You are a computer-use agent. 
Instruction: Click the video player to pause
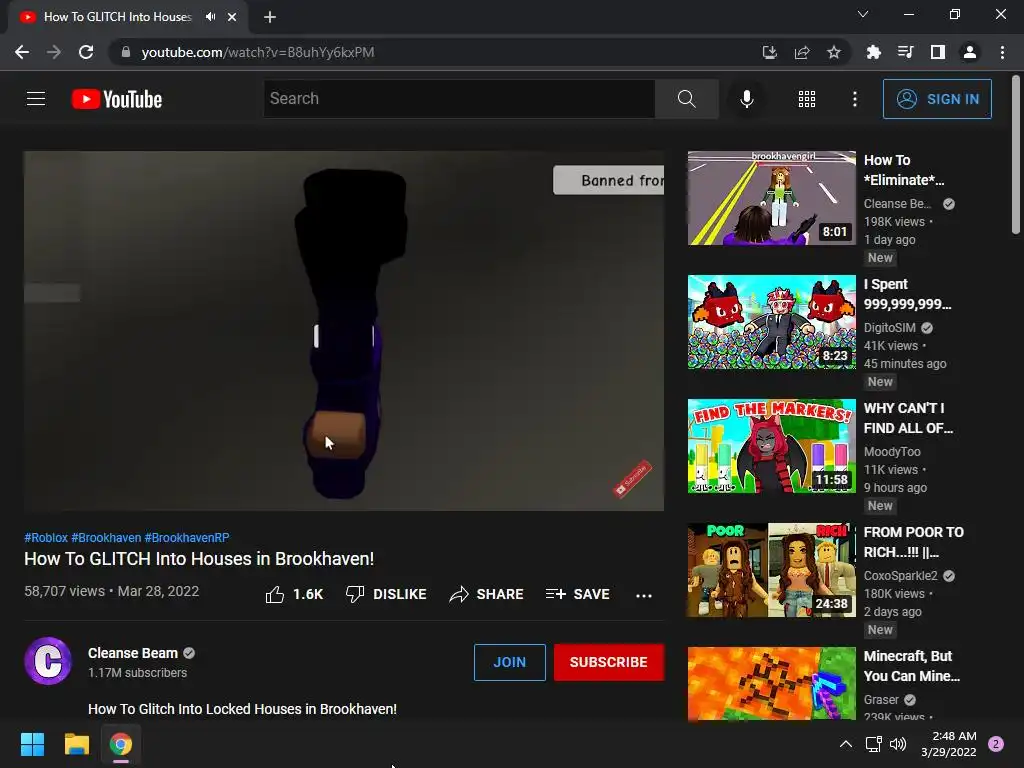344,331
